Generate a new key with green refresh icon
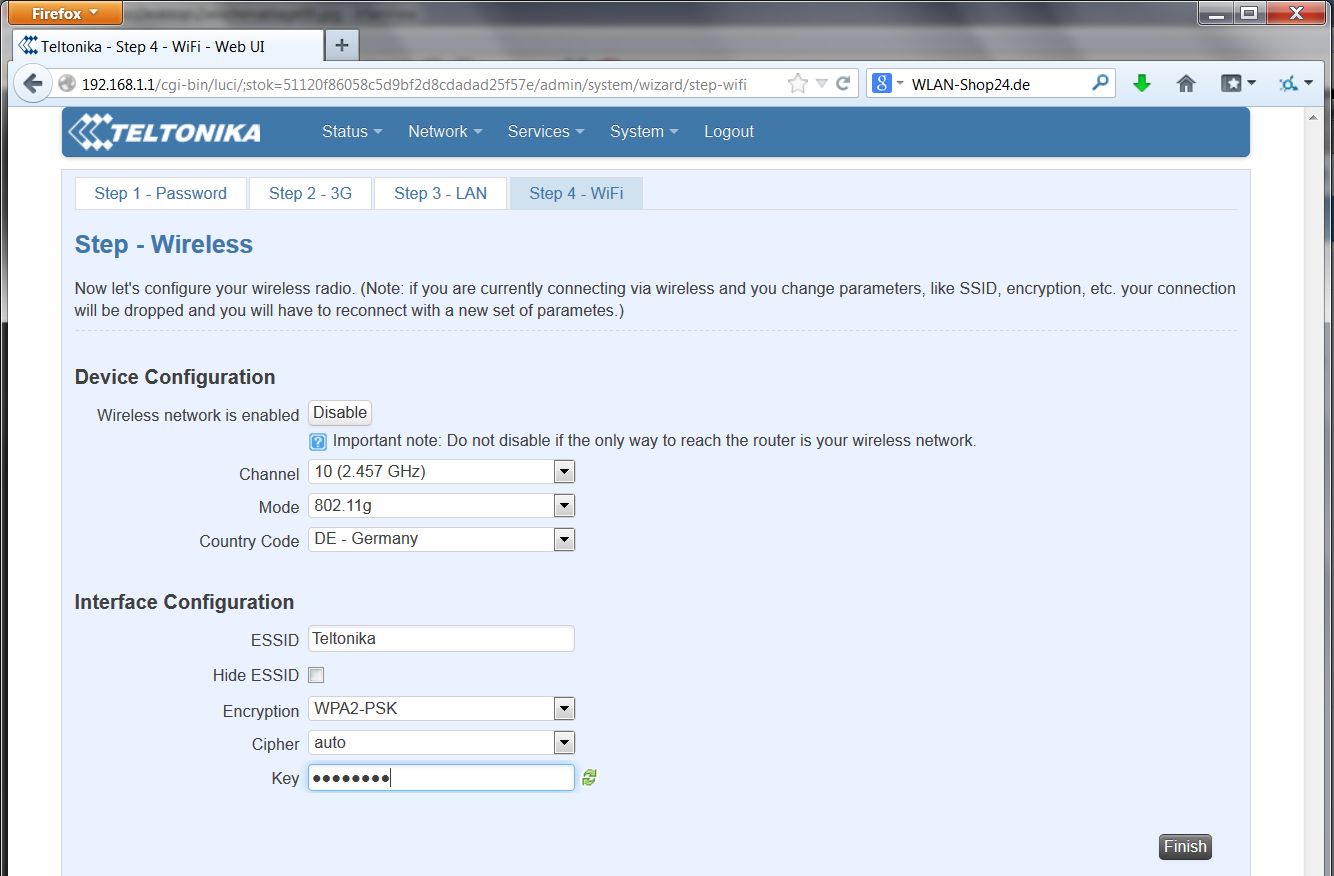This screenshot has width=1334, height=876. pyautogui.click(x=589, y=777)
